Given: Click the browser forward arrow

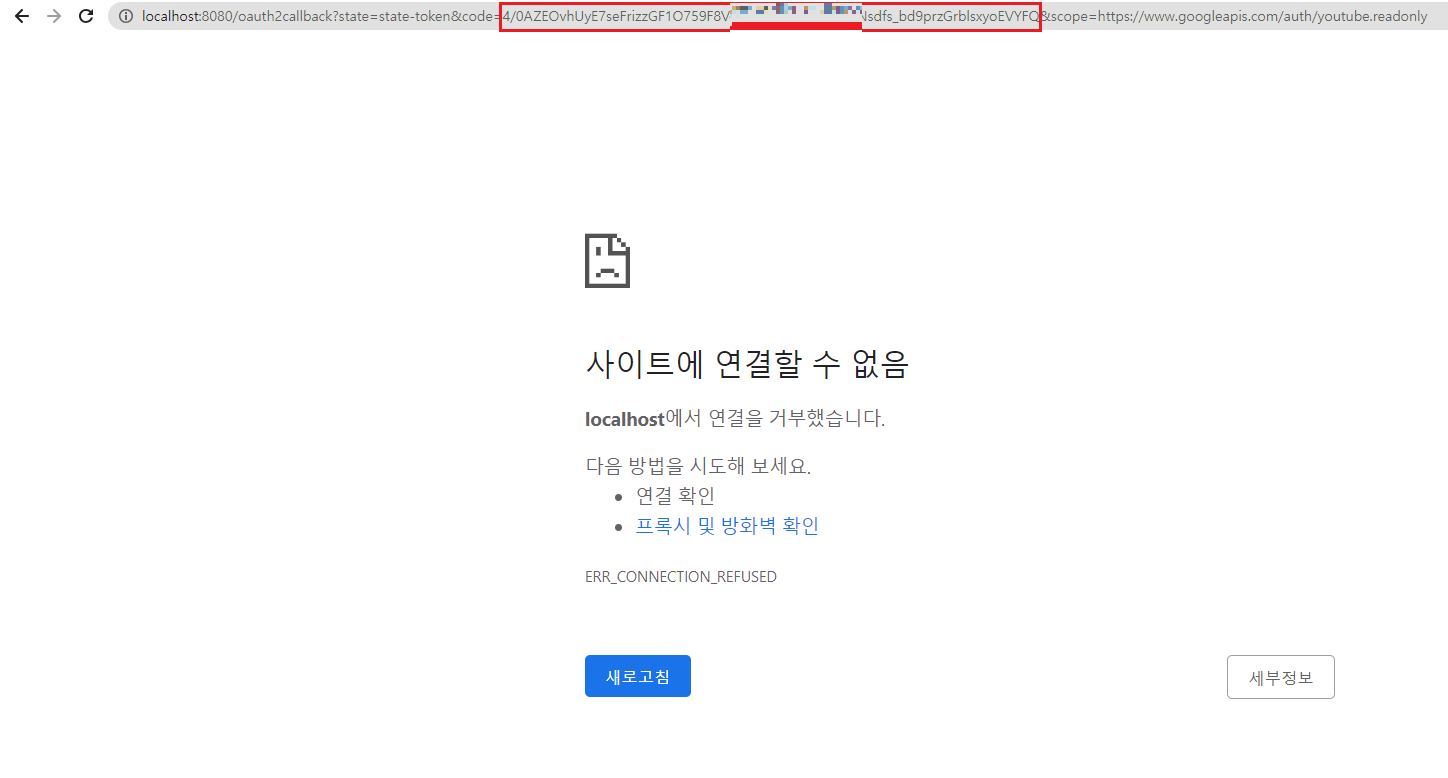Looking at the screenshot, I should pos(54,16).
